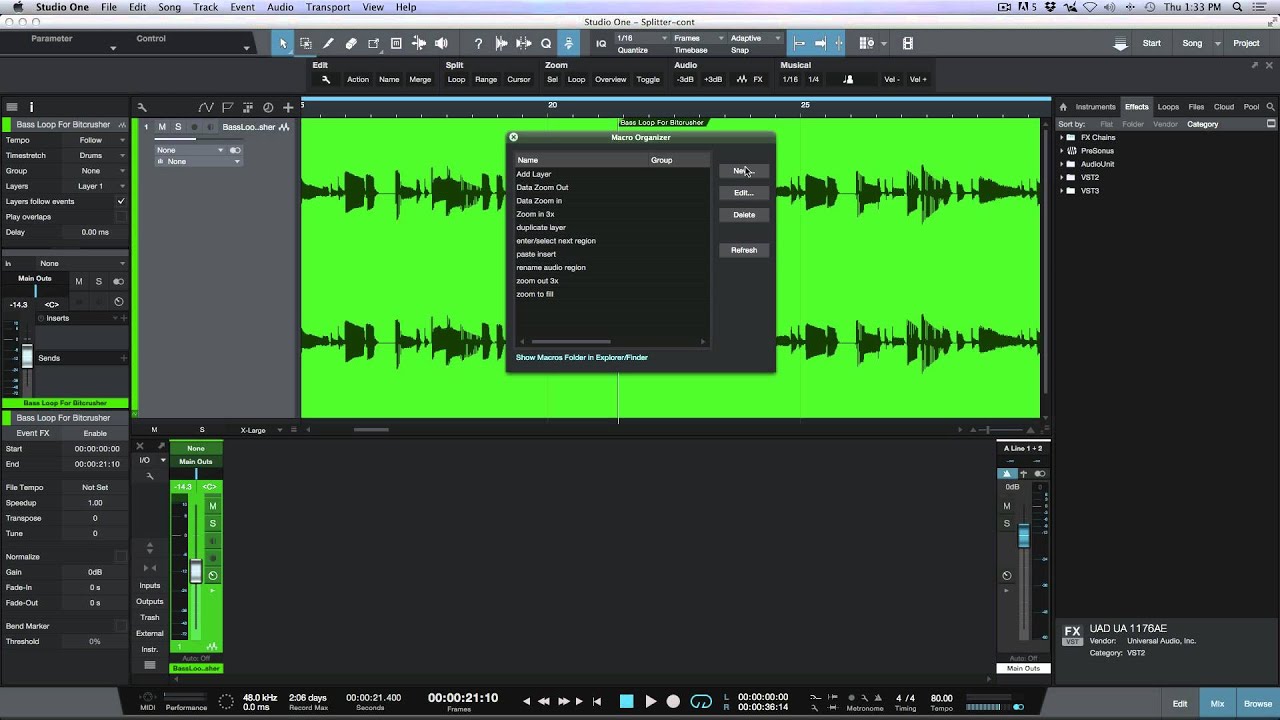
Task: Click the record button in transport
Action: [x=674, y=701]
